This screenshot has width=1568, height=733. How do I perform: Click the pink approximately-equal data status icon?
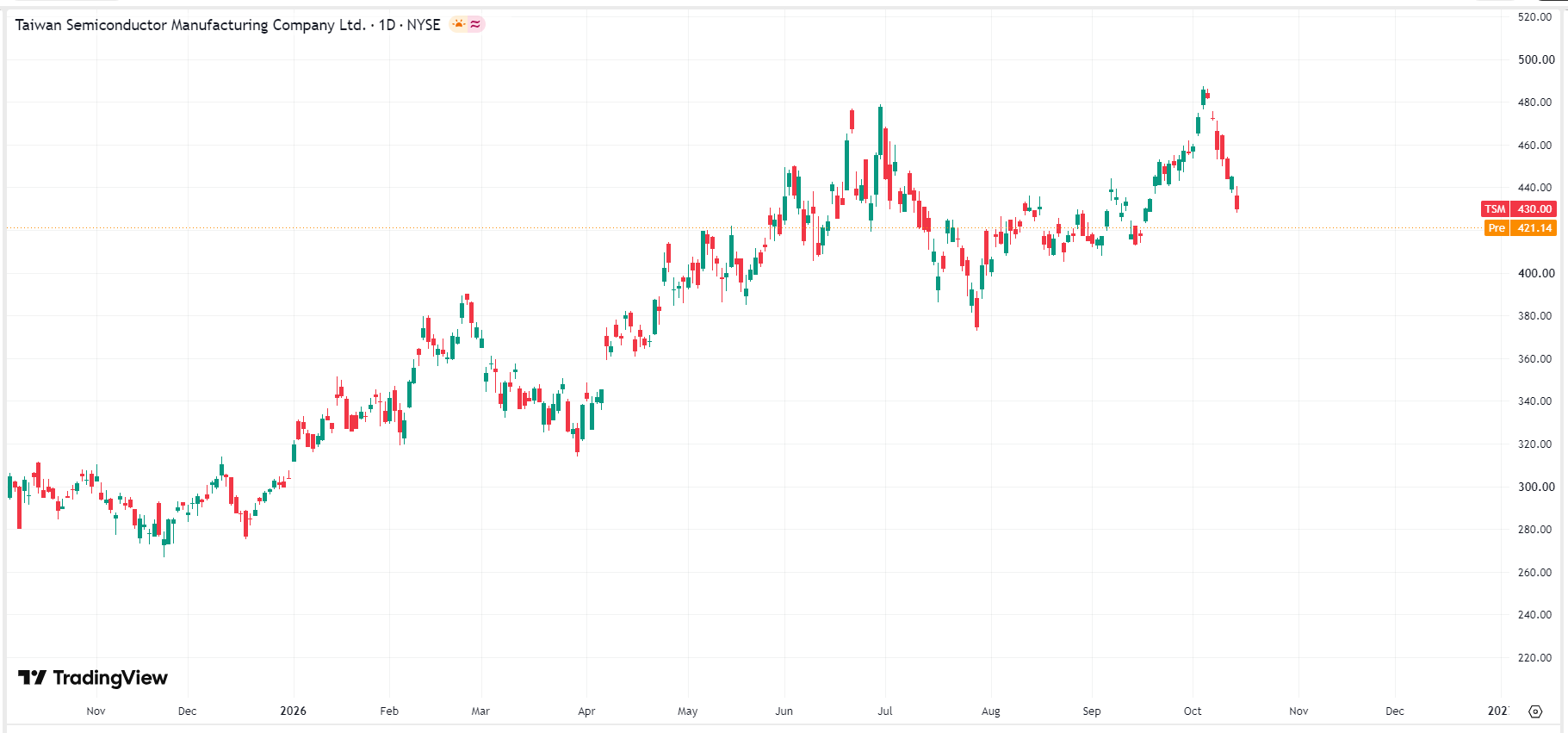click(x=475, y=24)
